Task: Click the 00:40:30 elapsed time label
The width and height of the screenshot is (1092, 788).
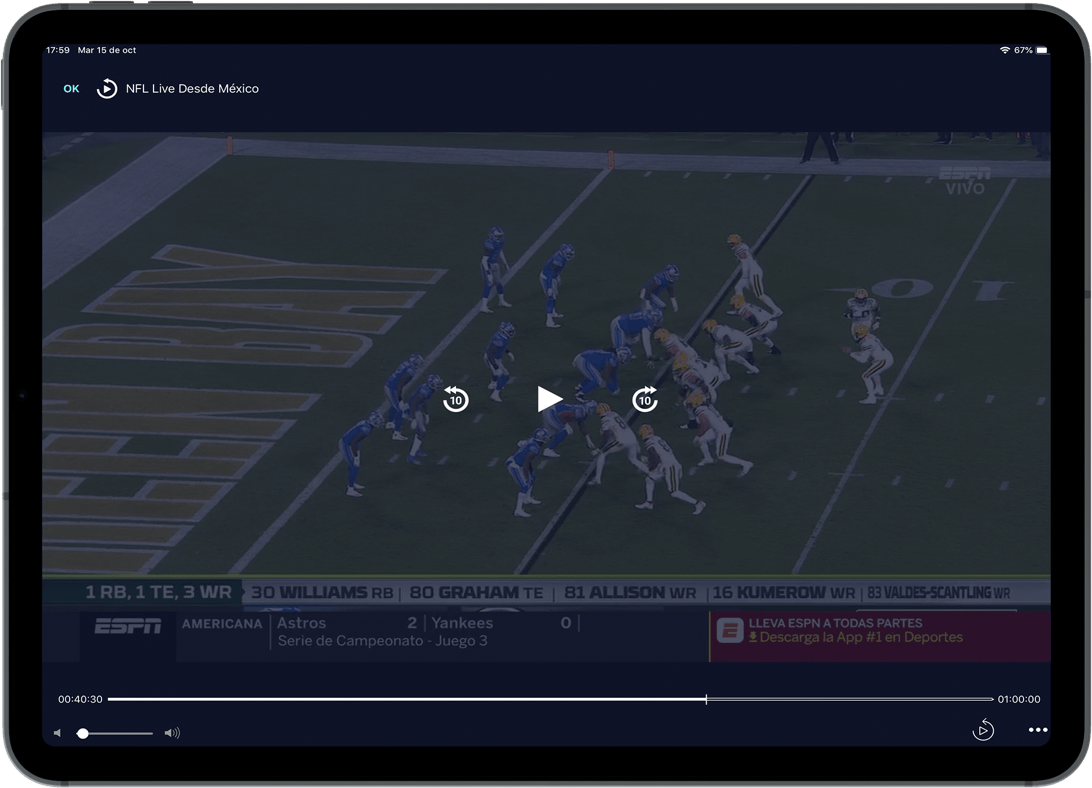Action: click(x=80, y=700)
